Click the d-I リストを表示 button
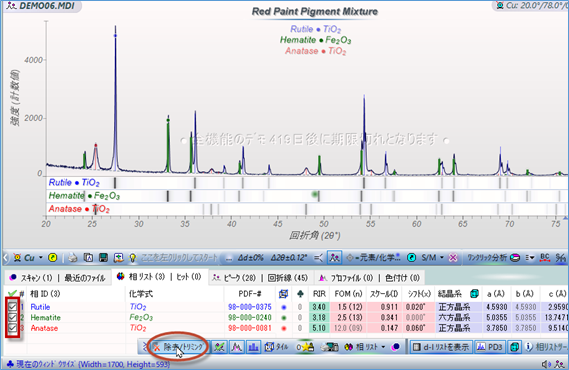This screenshot has width=569, height=370. click(x=441, y=347)
